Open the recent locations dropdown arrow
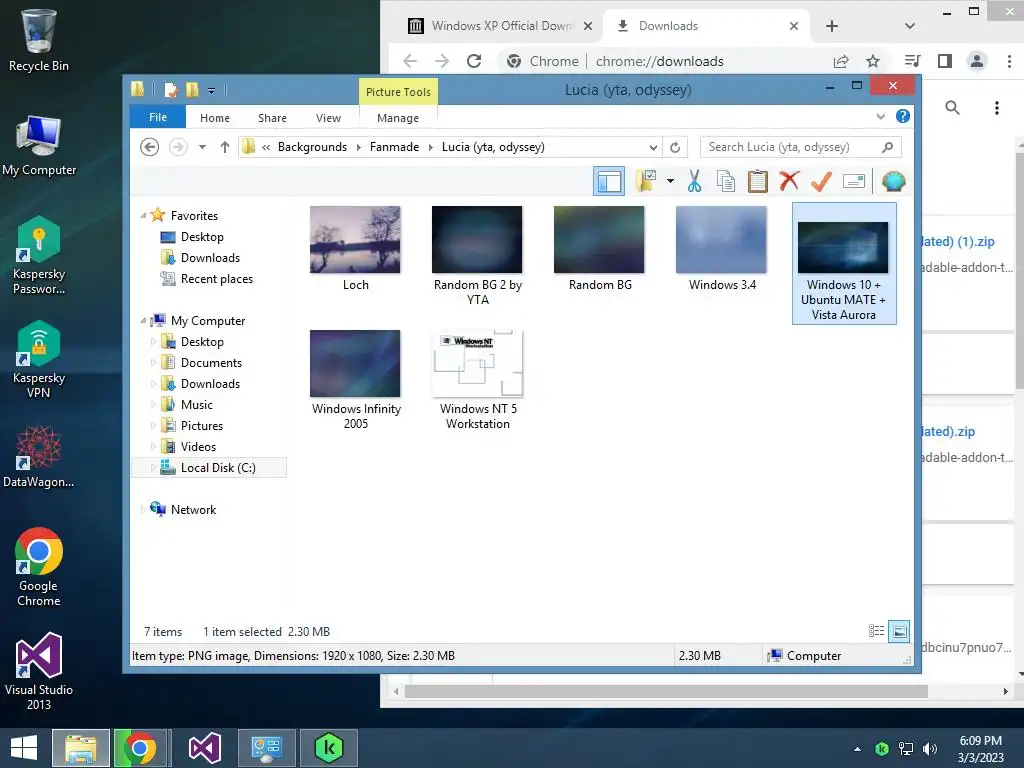This screenshot has width=1024, height=768. [202, 147]
